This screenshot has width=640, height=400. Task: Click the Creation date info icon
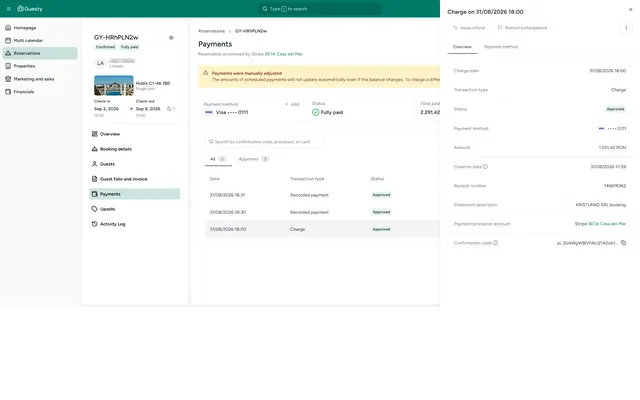[x=485, y=167]
